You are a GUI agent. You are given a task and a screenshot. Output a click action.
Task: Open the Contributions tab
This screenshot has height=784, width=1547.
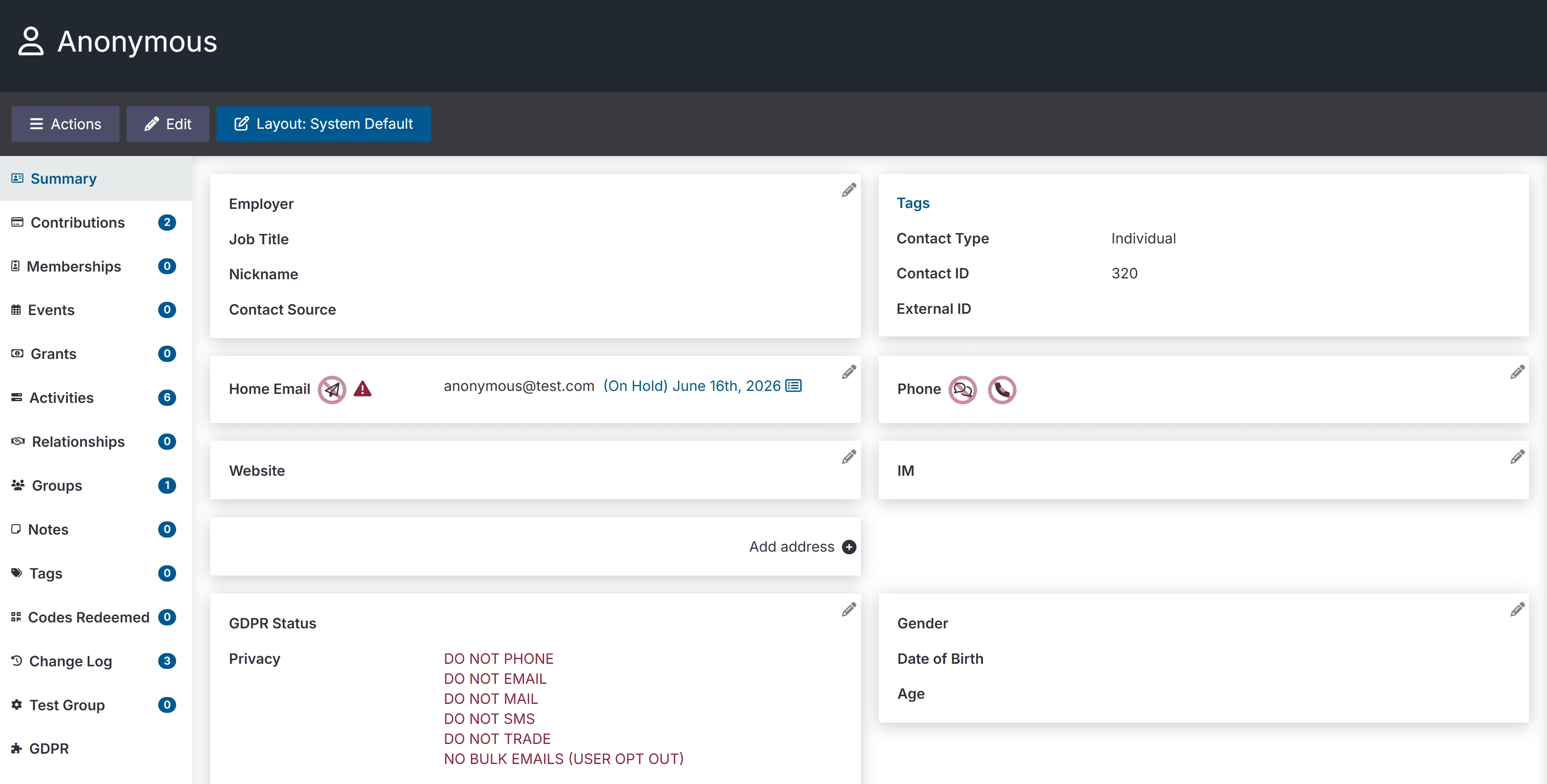tap(96, 222)
